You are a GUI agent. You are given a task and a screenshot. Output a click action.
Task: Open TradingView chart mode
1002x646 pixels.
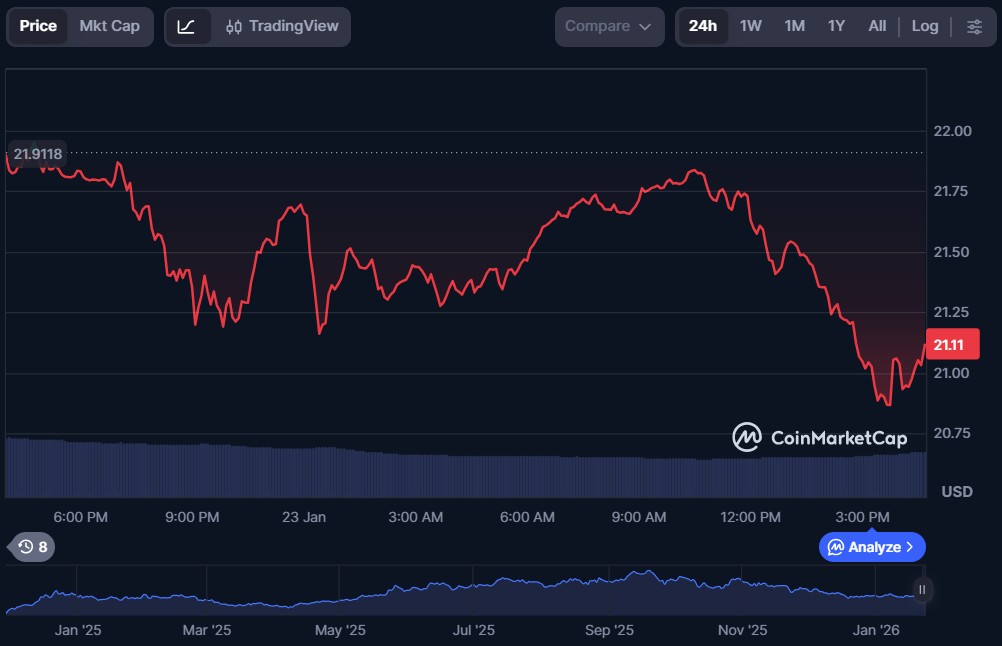pyautogui.click(x=282, y=27)
